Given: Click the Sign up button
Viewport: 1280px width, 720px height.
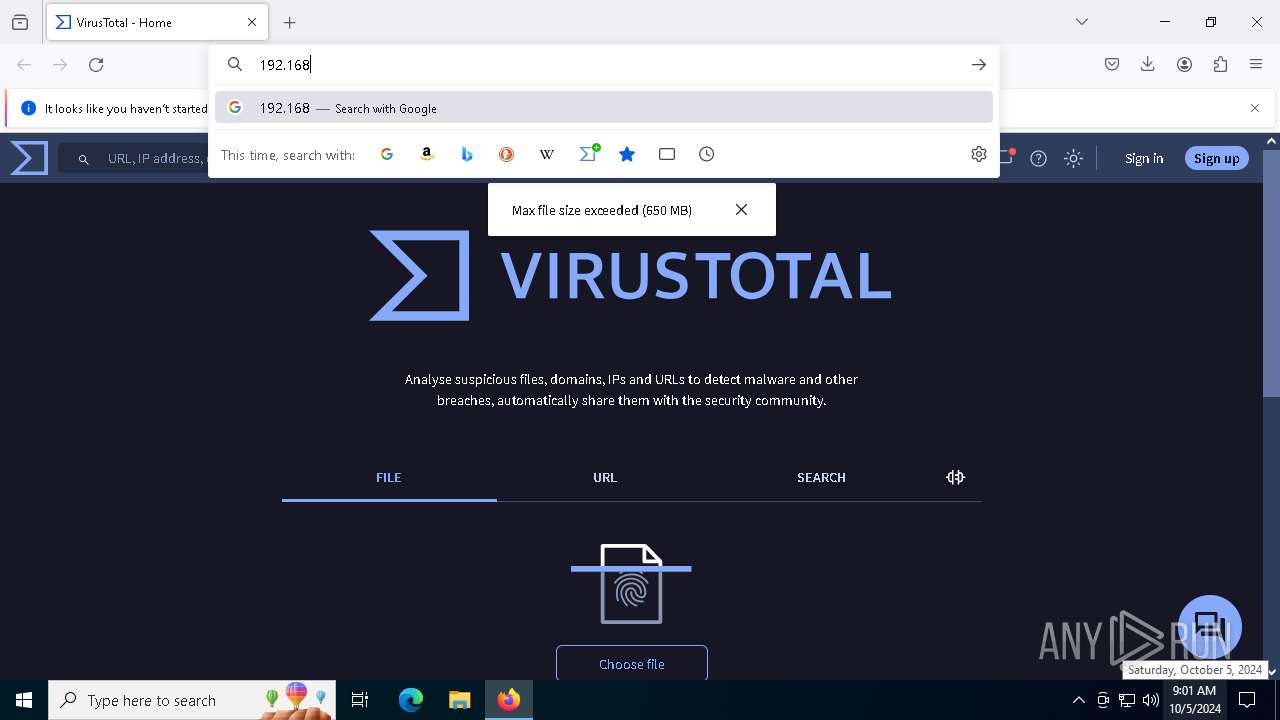Looking at the screenshot, I should coord(1216,158).
